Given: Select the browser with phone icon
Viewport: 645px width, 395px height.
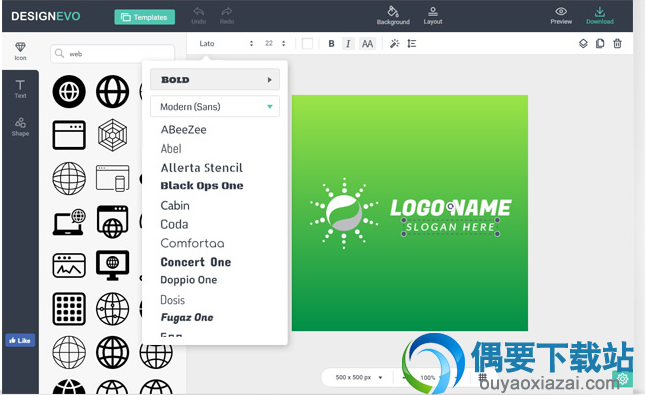Looking at the screenshot, I should [112, 178].
